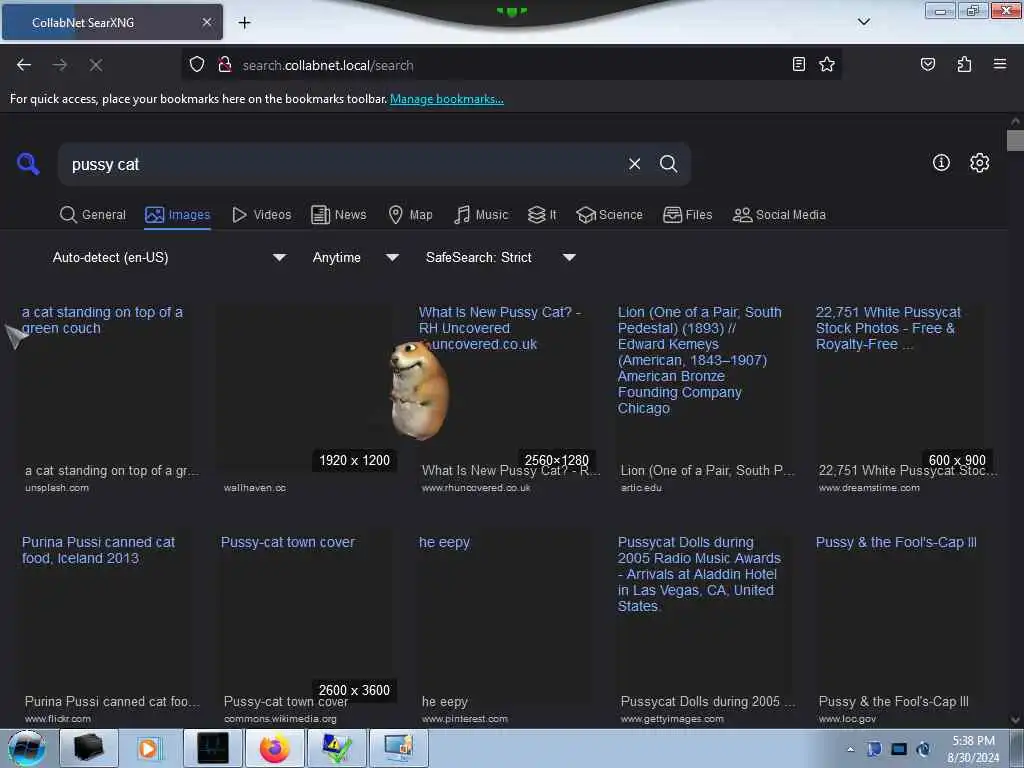Open the extensions puzzle icon

point(964,64)
